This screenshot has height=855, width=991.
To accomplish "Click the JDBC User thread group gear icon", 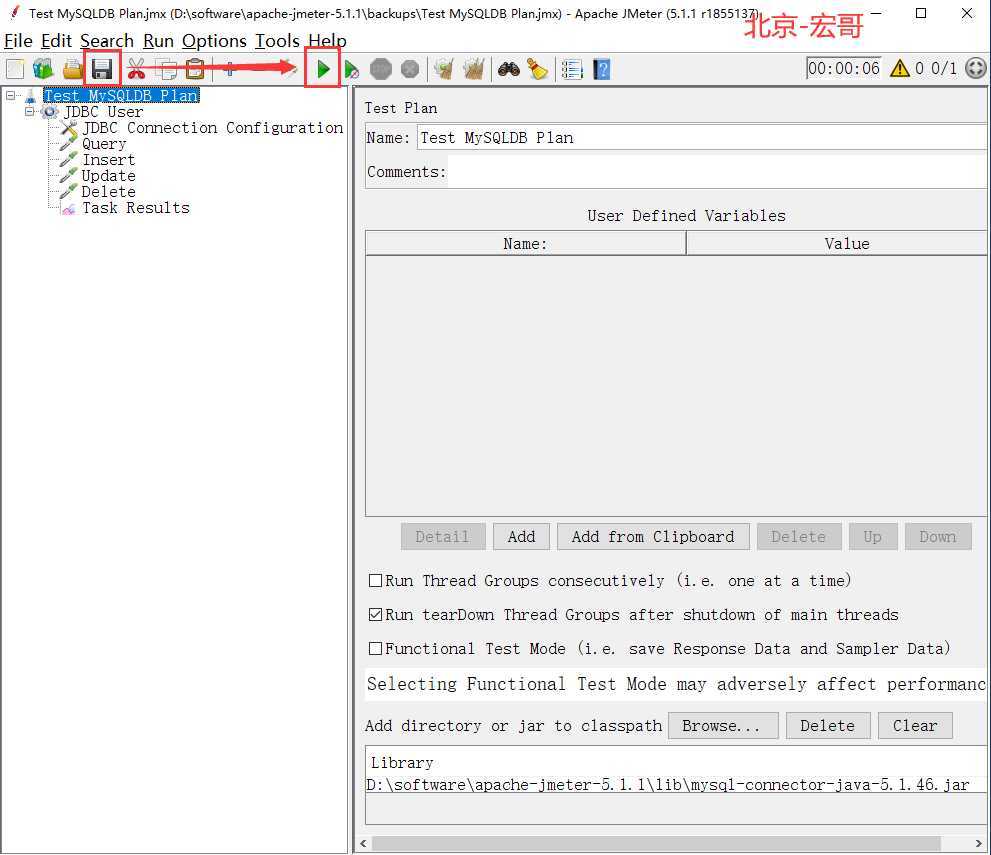I will pos(49,112).
